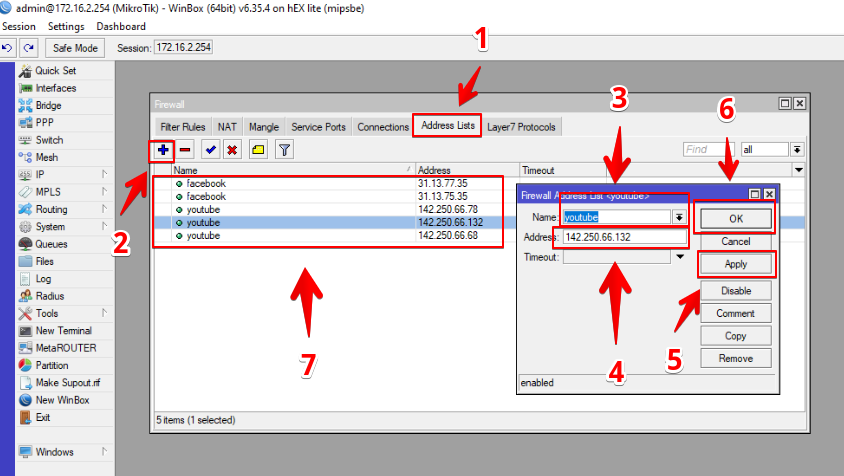Image resolution: width=844 pixels, height=476 pixels.
Task: Click the yellow Comment note icon
Action: click(258, 150)
